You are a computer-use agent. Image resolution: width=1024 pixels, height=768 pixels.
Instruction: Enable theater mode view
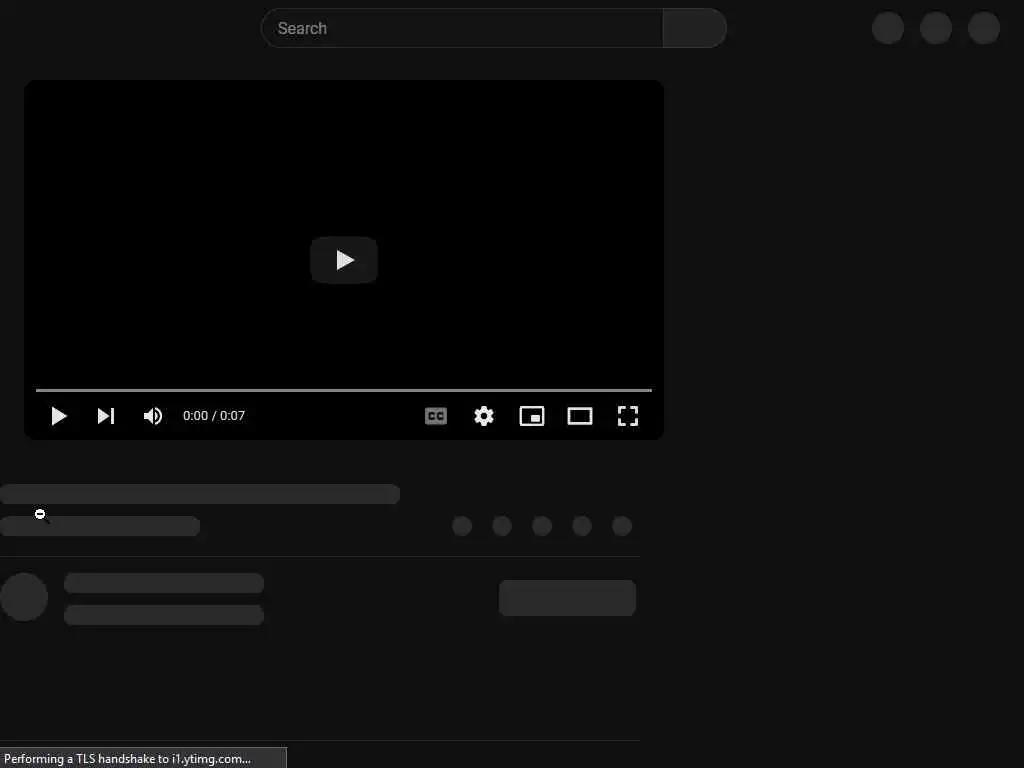click(x=580, y=416)
